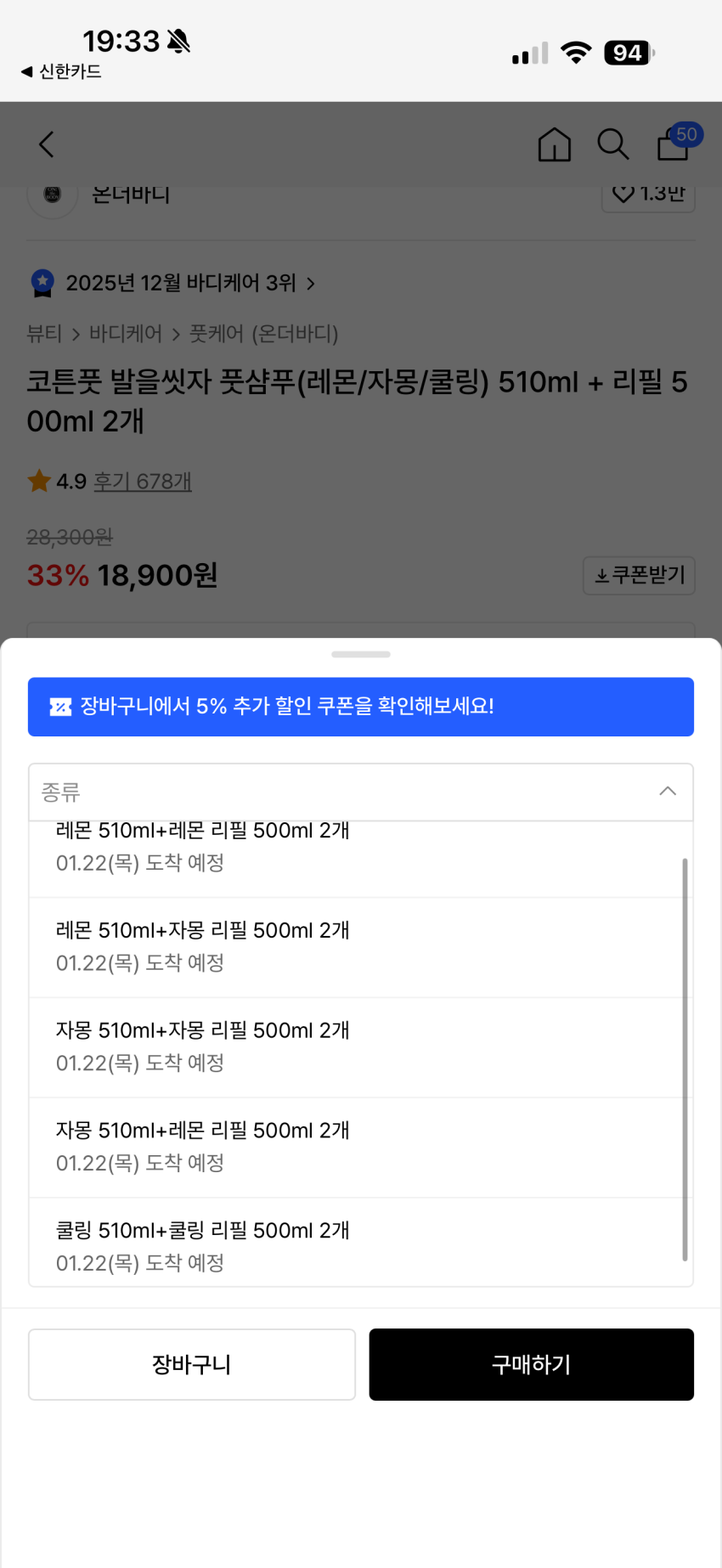
Task: Select 레몬 510ml+자몽 리필 option
Action: pyautogui.click(x=202, y=946)
